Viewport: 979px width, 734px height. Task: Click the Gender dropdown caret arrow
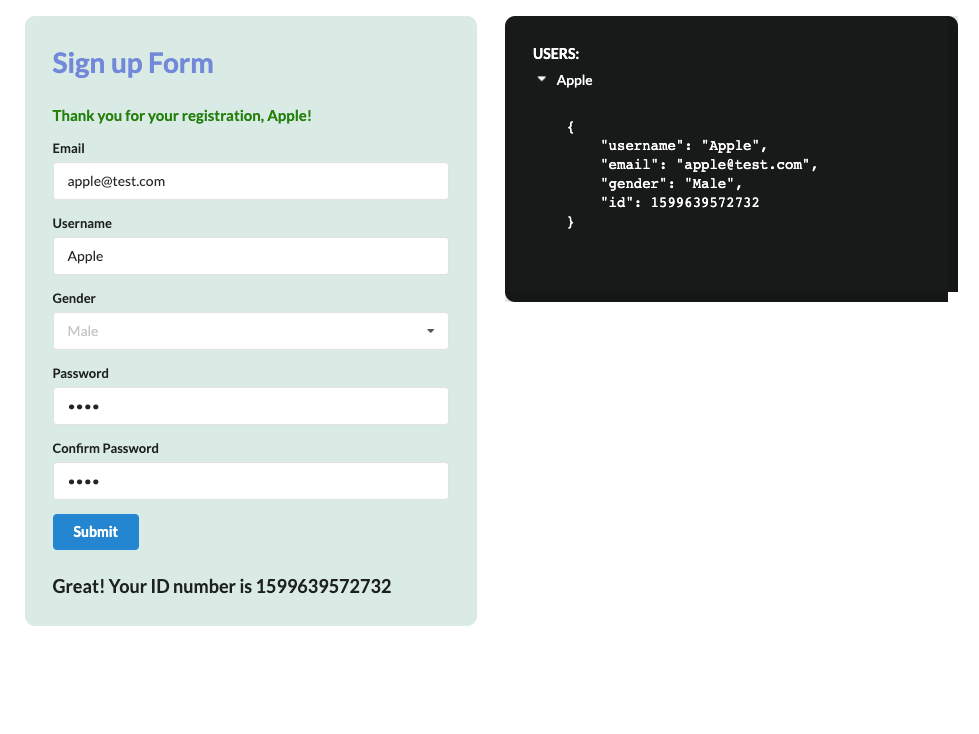431,331
